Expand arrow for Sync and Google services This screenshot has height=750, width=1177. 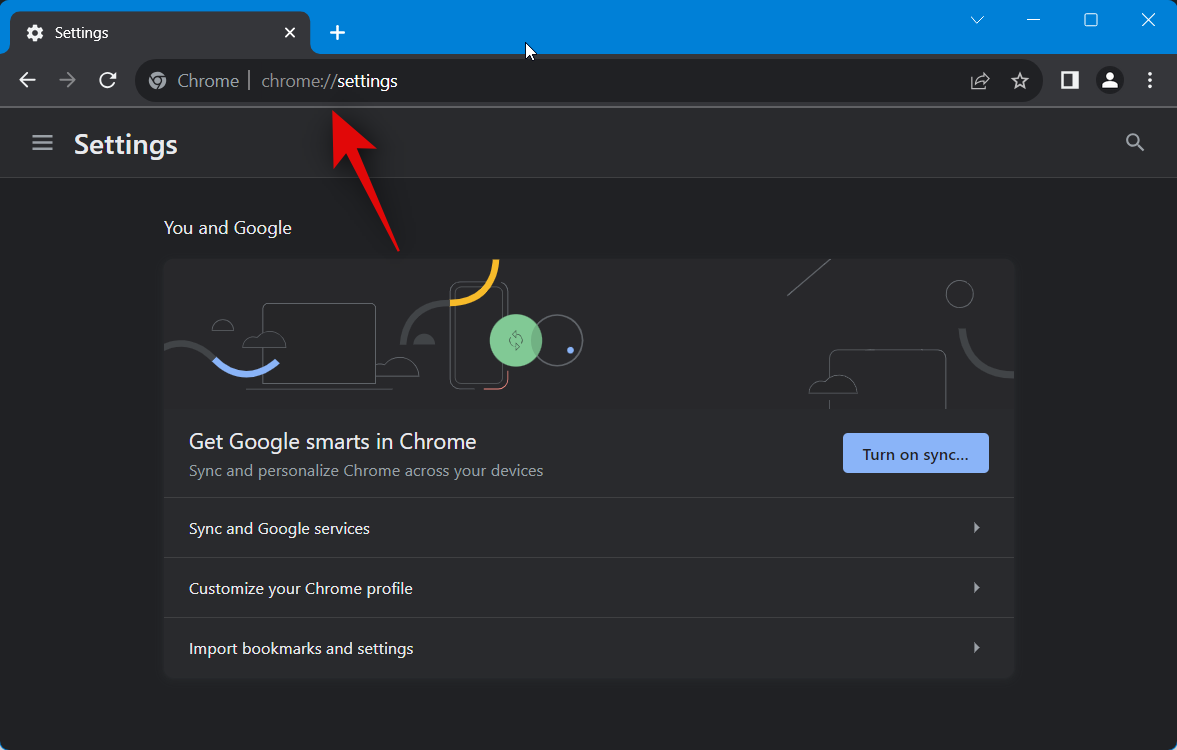(x=977, y=528)
